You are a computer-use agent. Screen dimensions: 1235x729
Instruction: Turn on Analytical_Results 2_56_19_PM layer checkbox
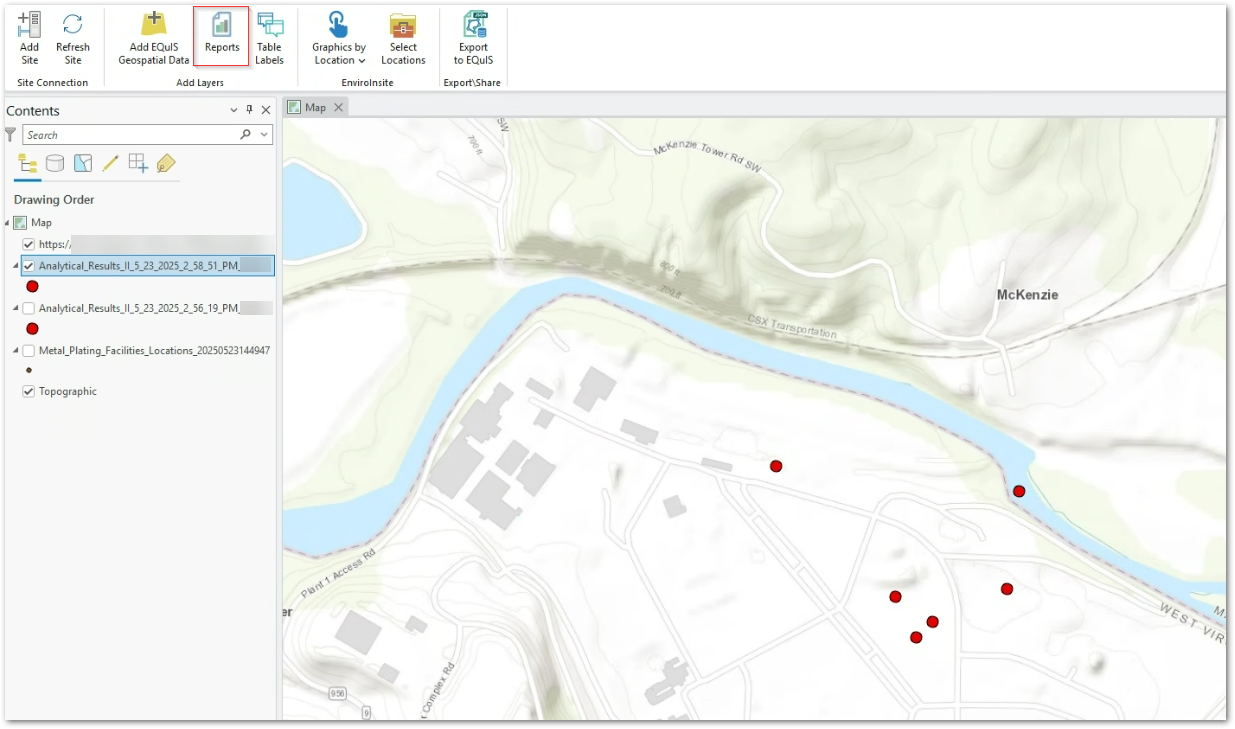(x=29, y=308)
